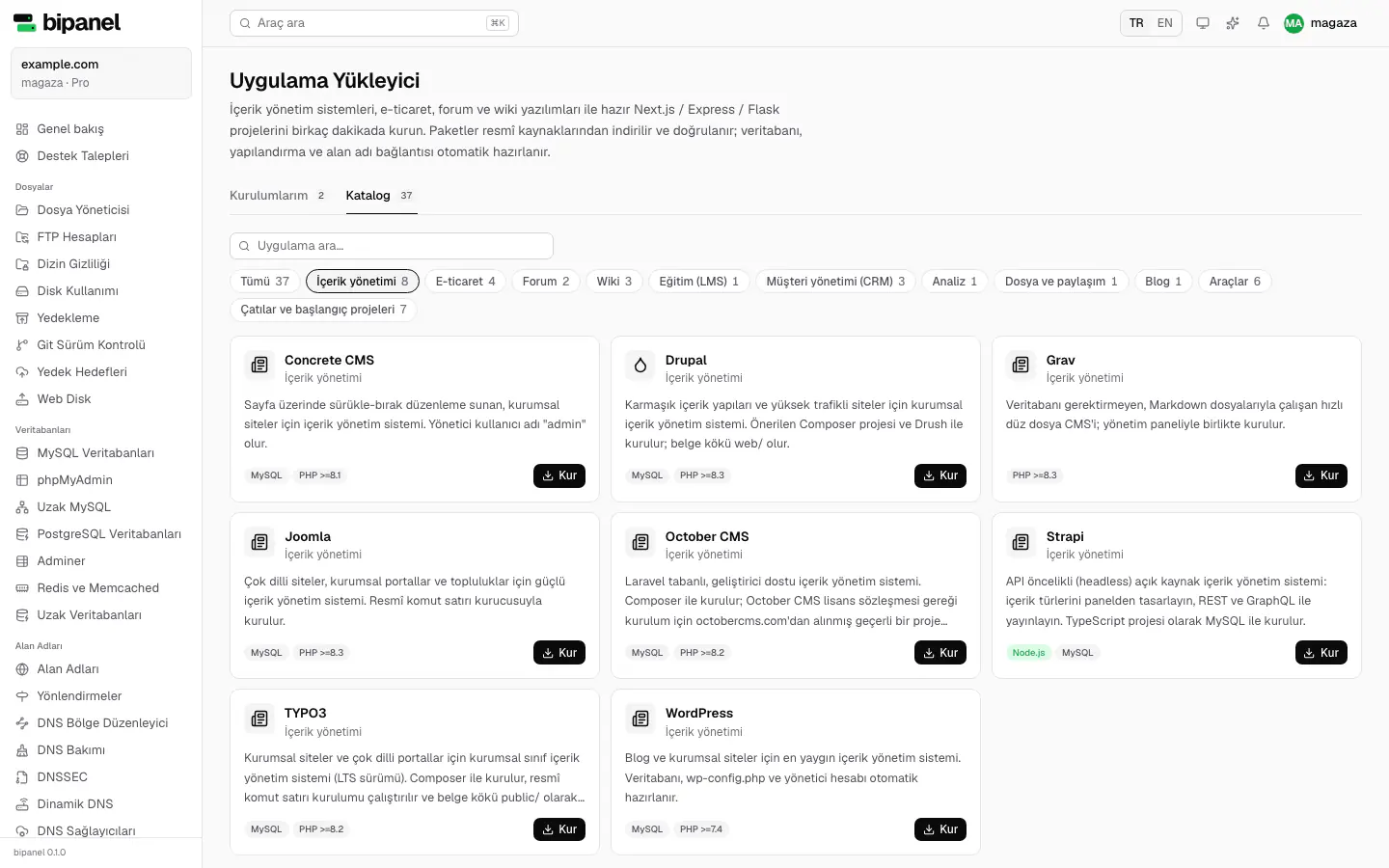
Task: Click the Uzak MySQL network icon
Action: click(x=22, y=507)
